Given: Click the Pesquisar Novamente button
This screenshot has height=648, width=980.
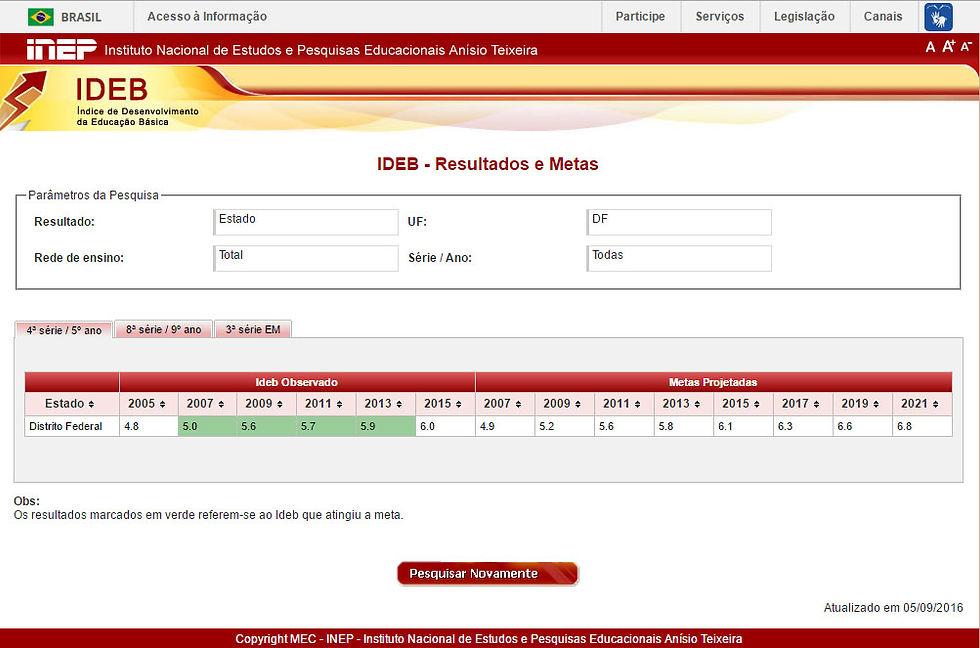Looking at the screenshot, I should click(488, 574).
